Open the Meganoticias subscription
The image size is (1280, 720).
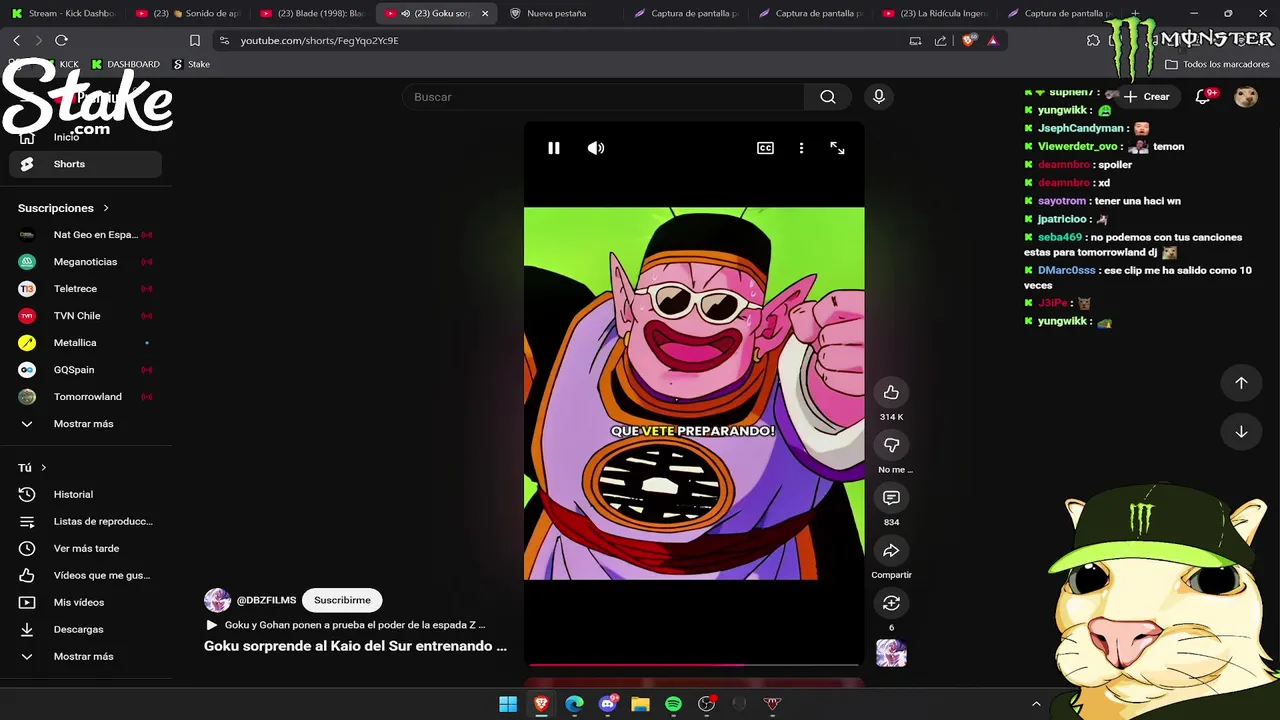point(85,262)
